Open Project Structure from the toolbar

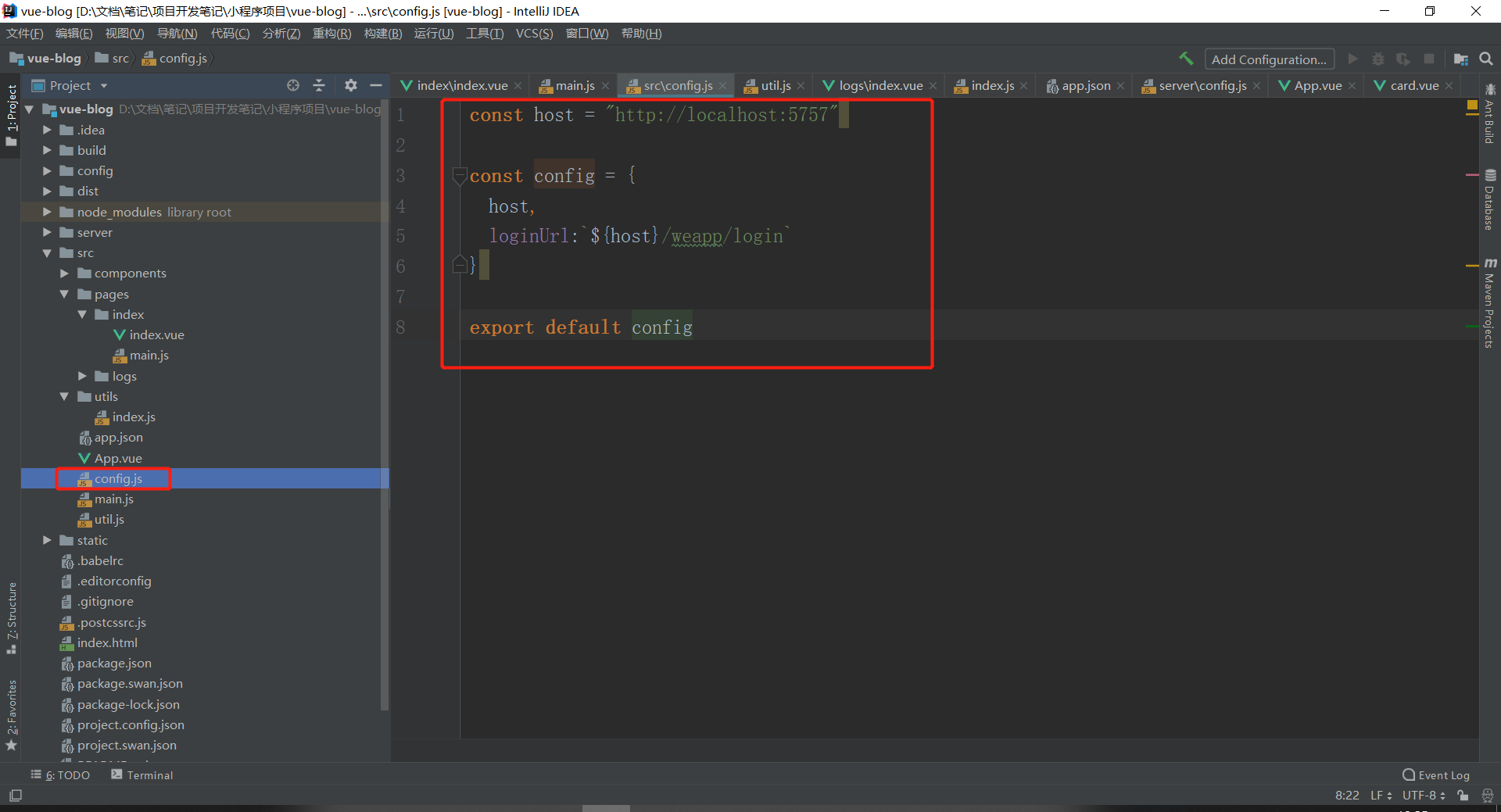pos(1460,59)
